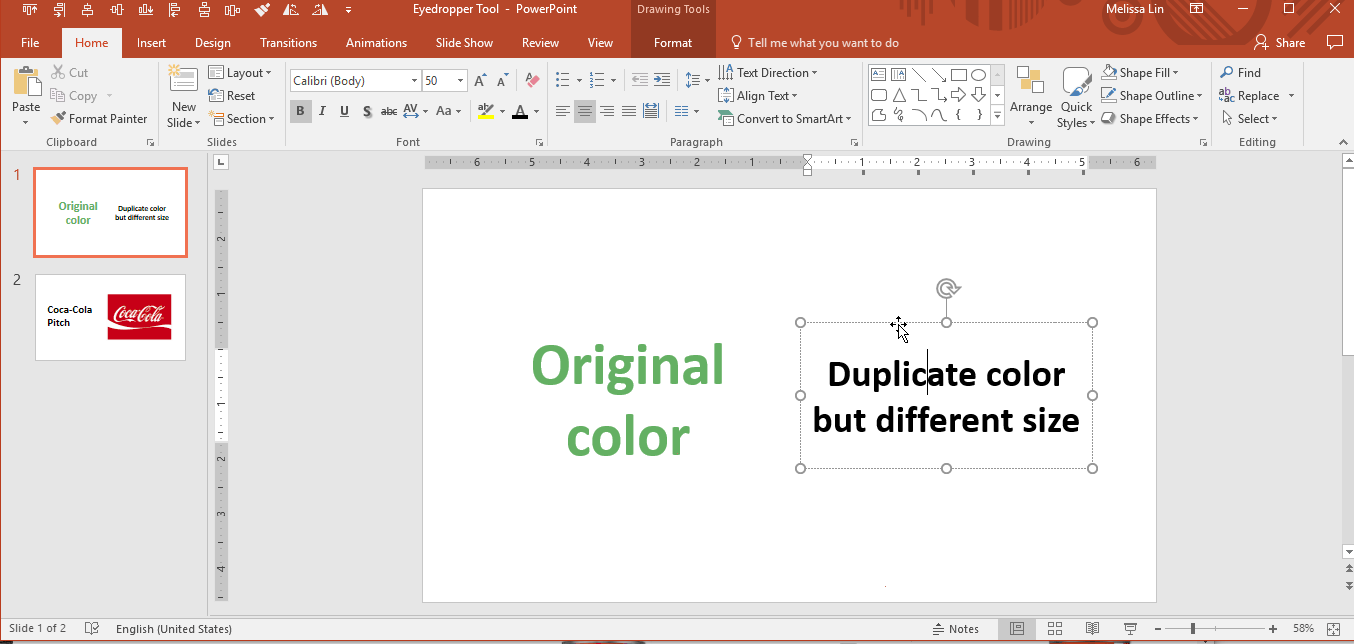Open the Layout dropdown menu
This screenshot has width=1354, height=644.
[x=240, y=73]
